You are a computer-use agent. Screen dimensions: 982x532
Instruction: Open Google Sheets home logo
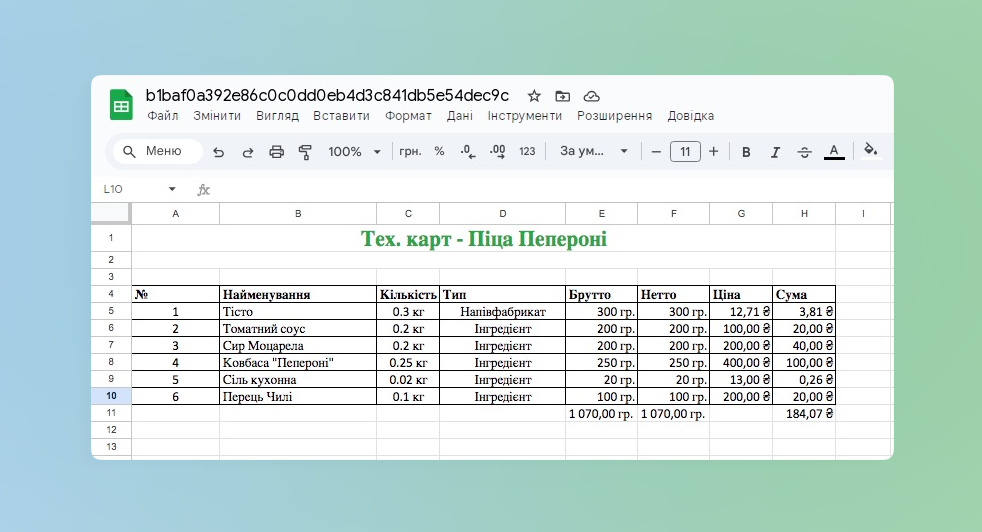121,105
